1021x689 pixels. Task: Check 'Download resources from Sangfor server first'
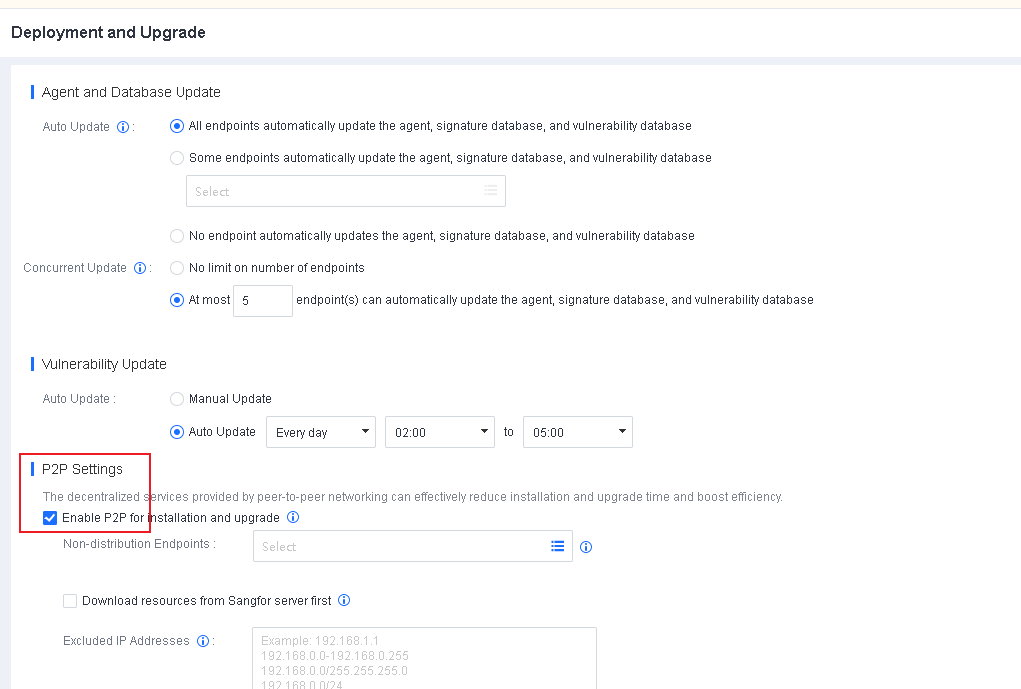pyautogui.click(x=70, y=601)
